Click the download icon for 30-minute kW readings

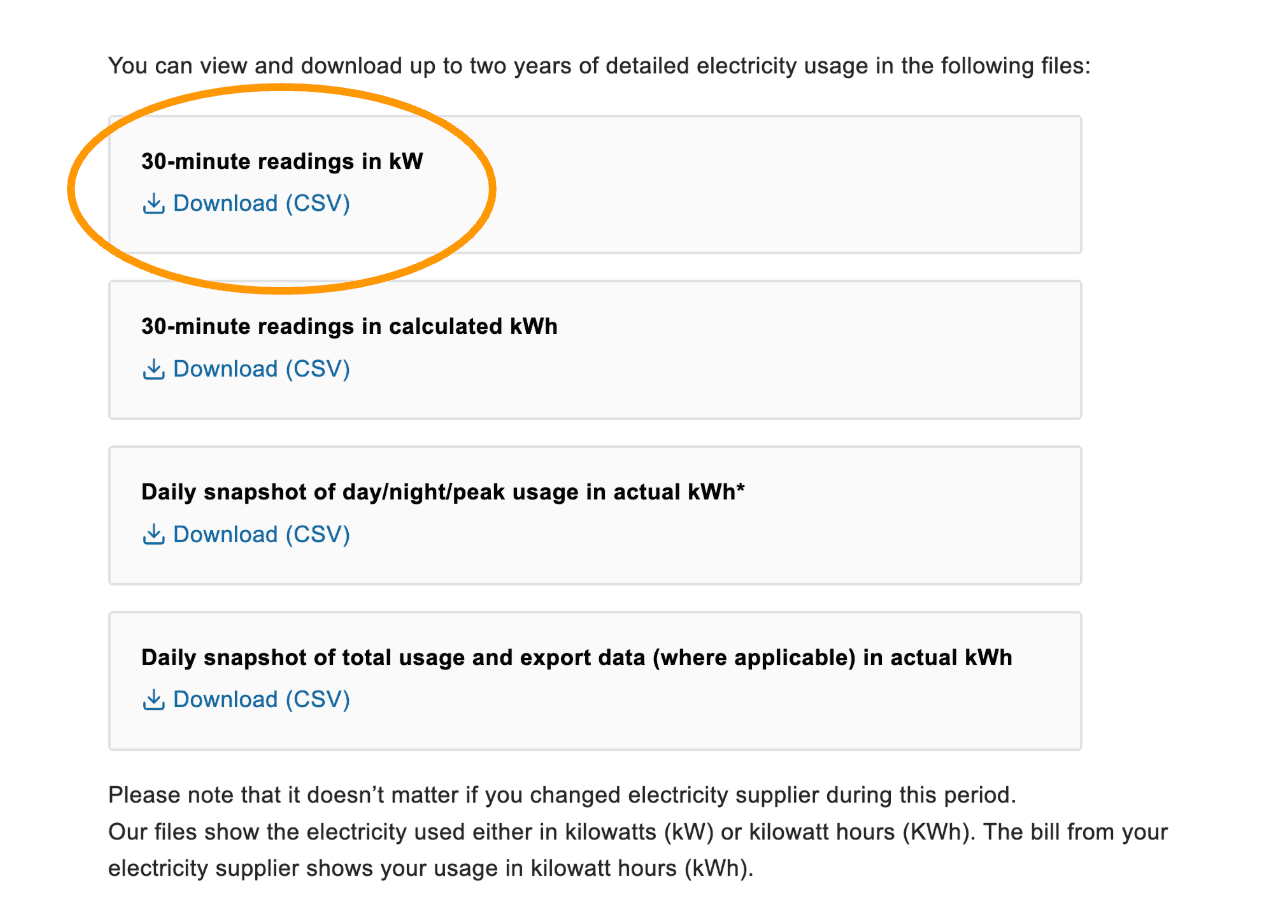tap(153, 204)
